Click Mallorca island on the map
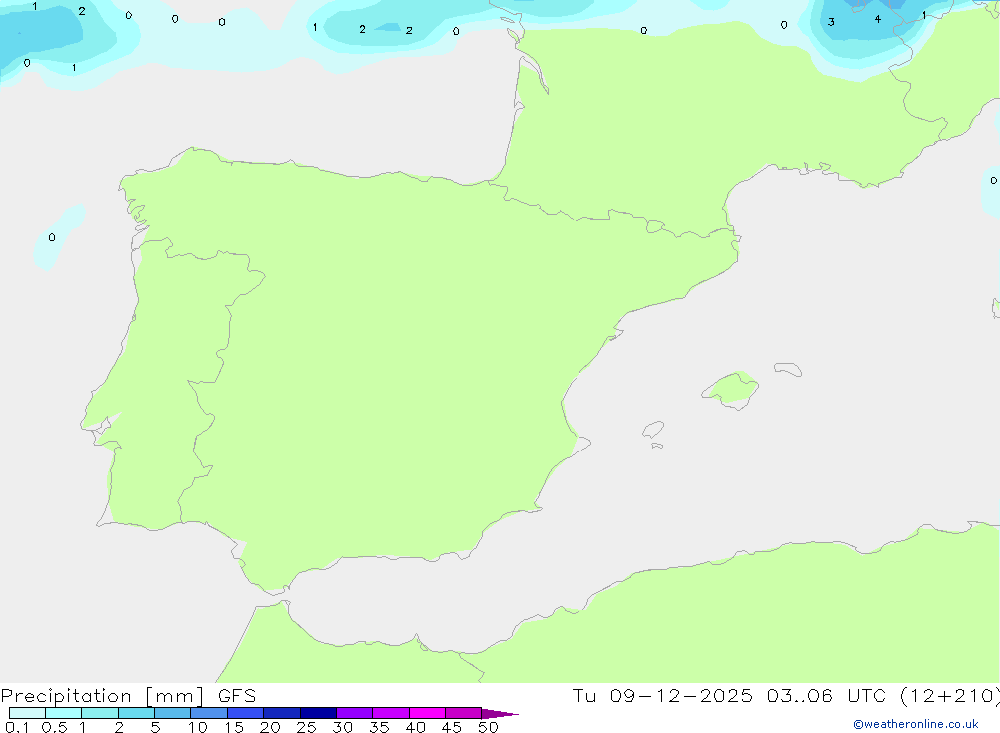Image resolution: width=1000 pixels, height=733 pixels. coord(731,388)
